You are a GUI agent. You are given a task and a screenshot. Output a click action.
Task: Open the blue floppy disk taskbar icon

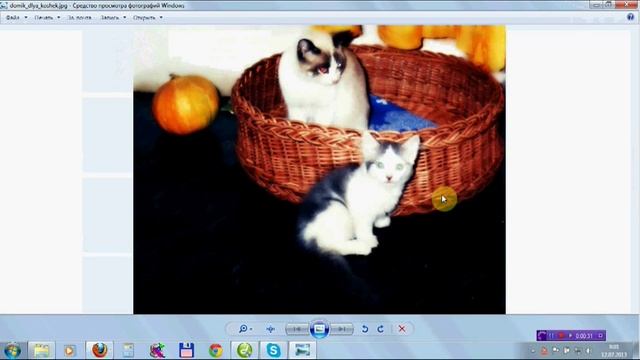187,351
